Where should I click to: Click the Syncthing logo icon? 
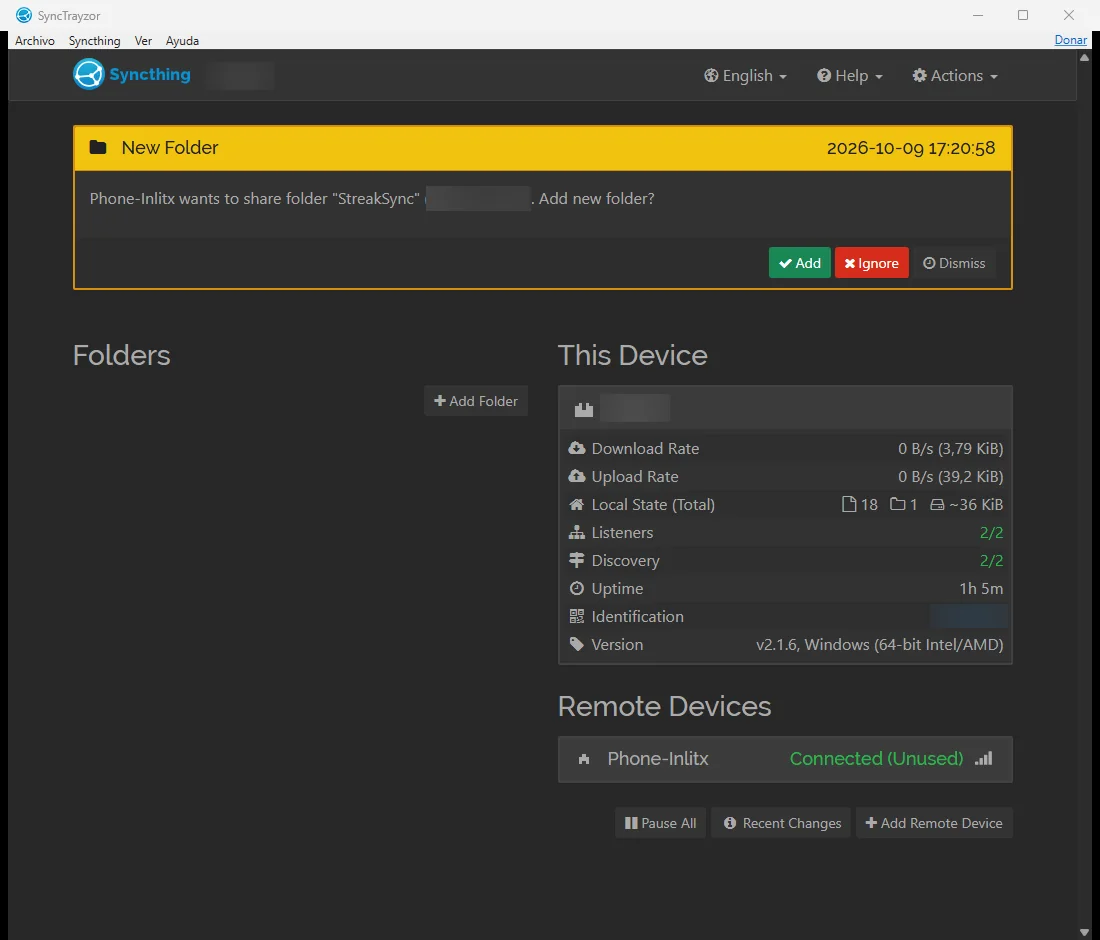88,74
